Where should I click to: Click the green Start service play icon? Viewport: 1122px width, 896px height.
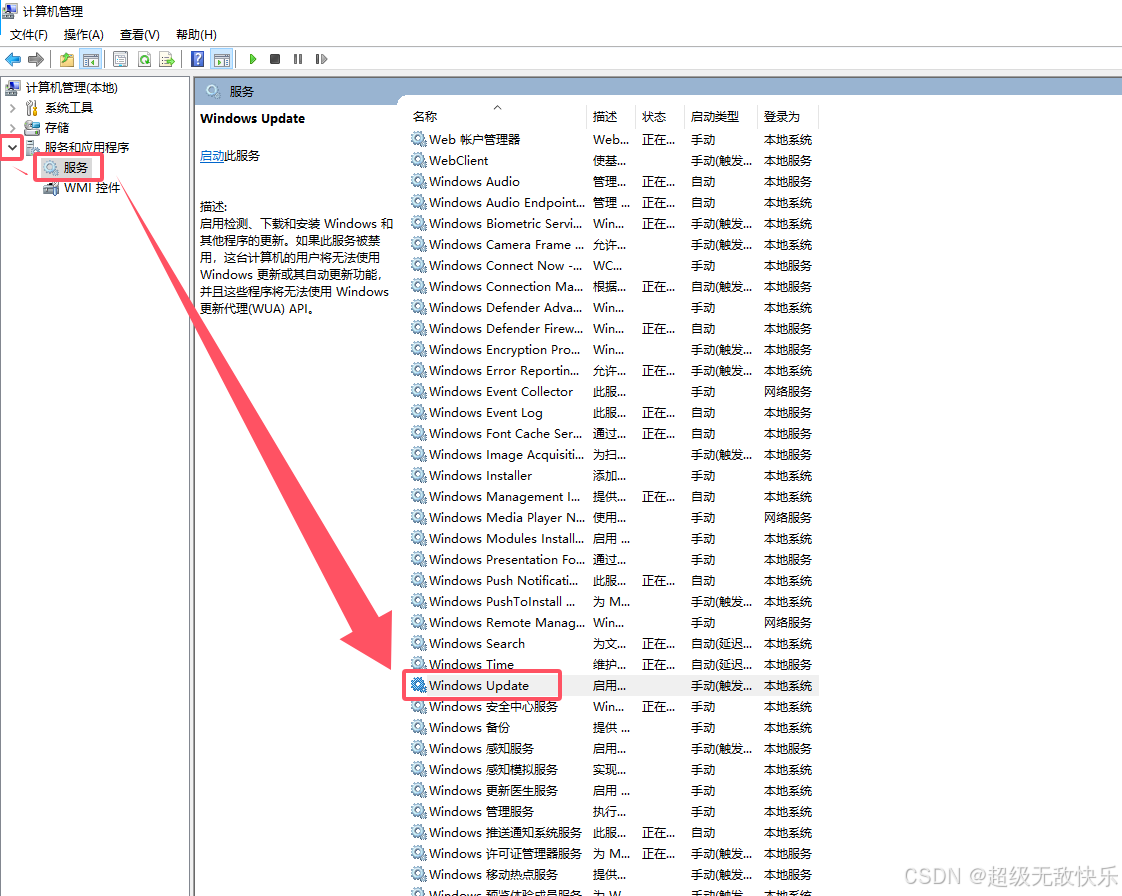click(253, 59)
